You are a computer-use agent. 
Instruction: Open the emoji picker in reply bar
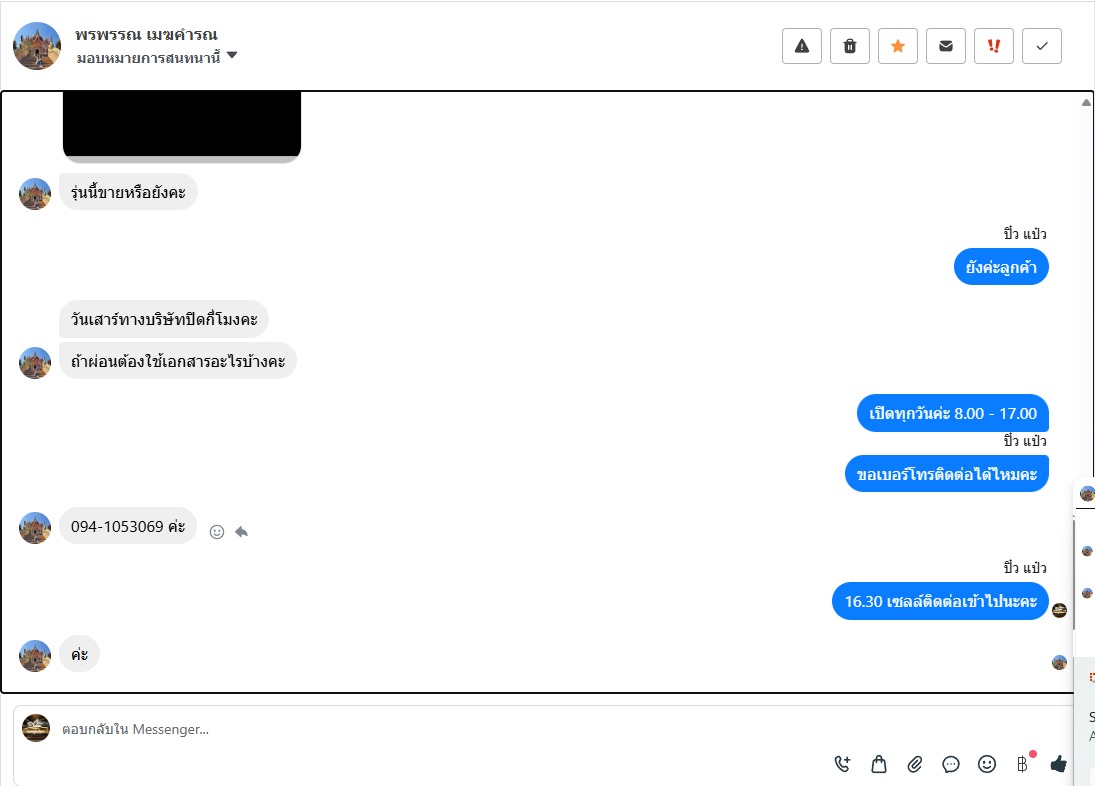(x=987, y=764)
